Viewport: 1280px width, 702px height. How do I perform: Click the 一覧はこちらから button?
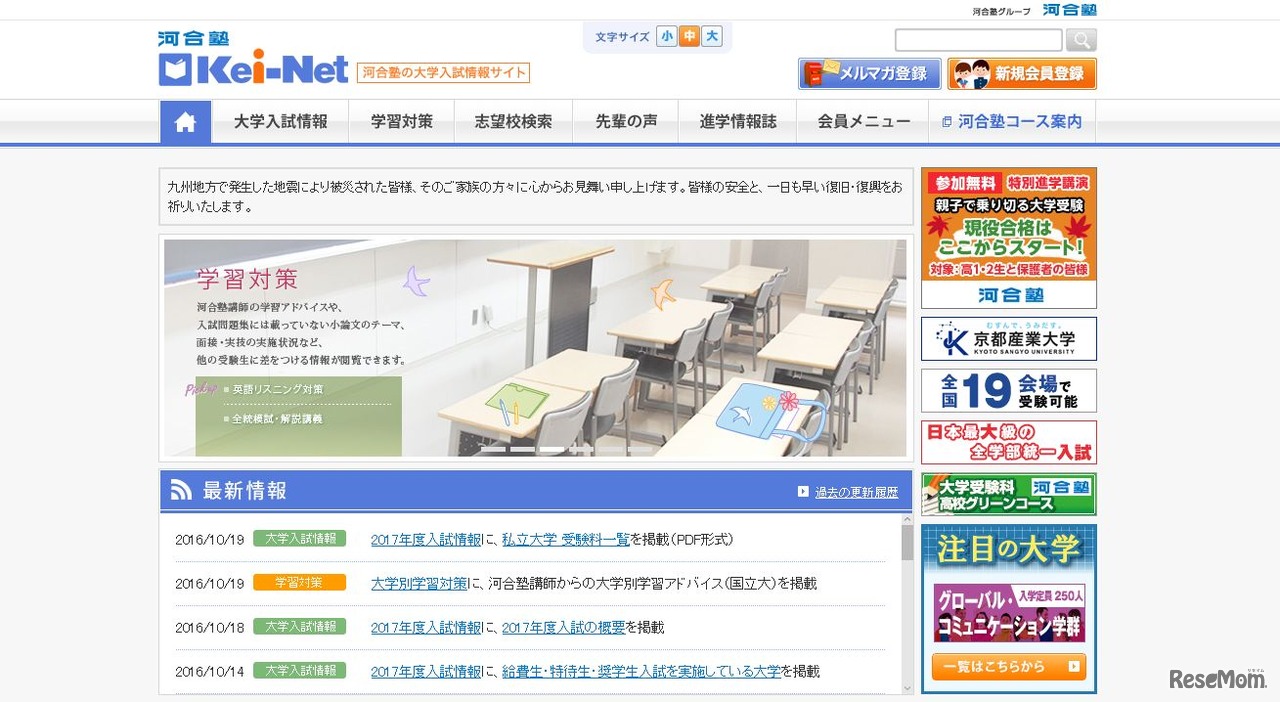1008,666
